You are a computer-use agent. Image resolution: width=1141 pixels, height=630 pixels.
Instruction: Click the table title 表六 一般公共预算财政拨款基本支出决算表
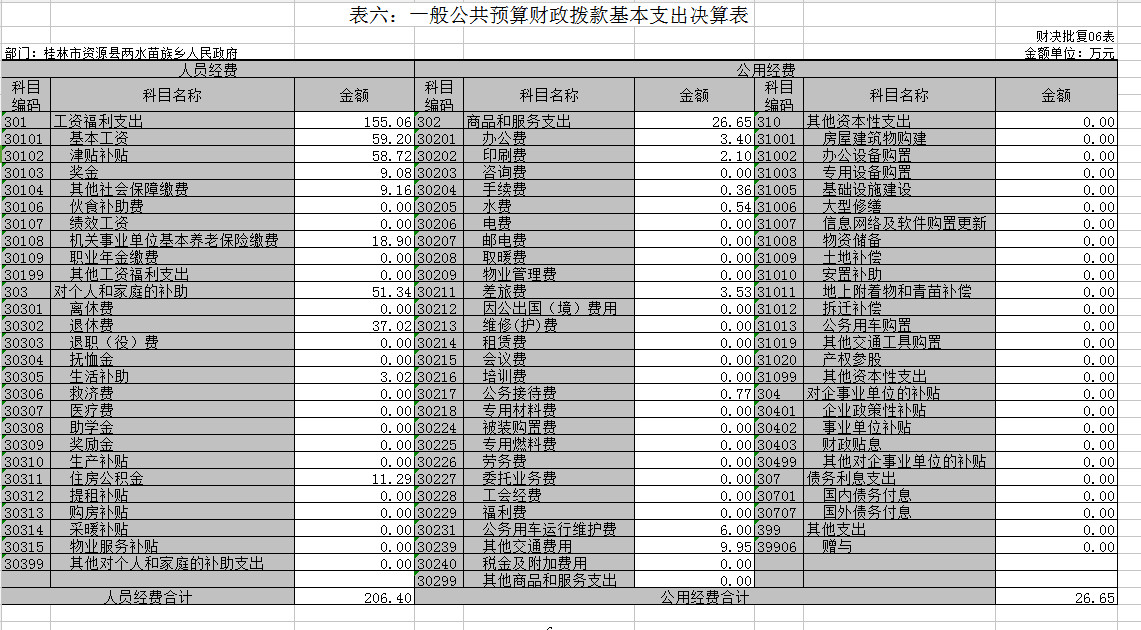pos(548,16)
